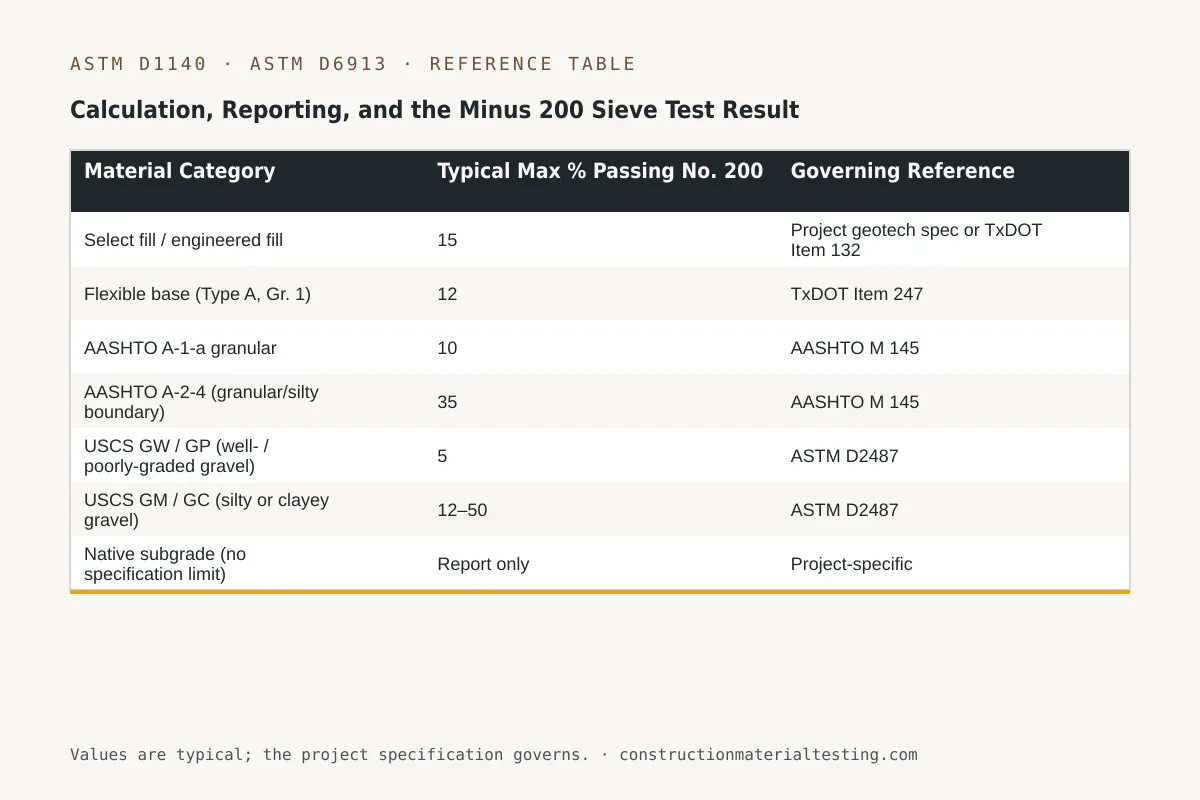Click 'AASHTO M 145' in the A-2-4 row
The width and height of the screenshot is (1200, 800).
coord(854,402)
